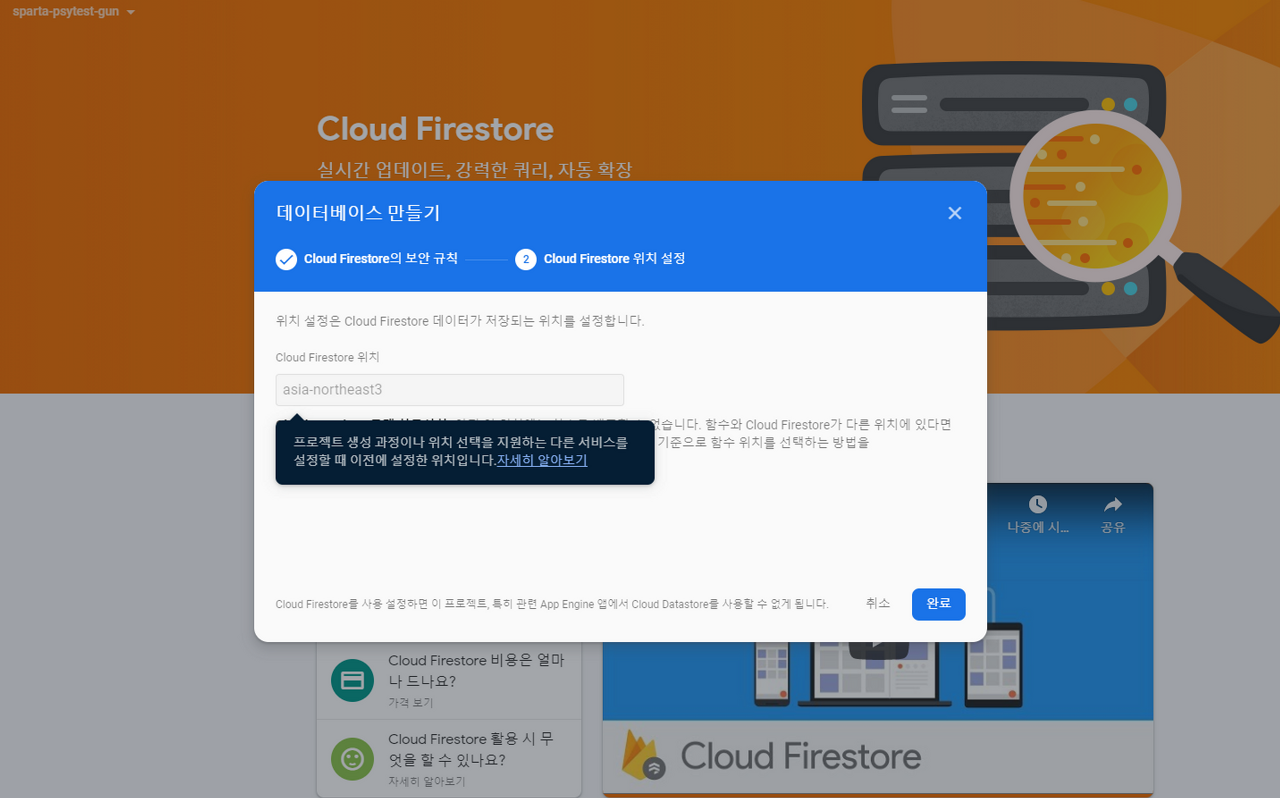
Task: Click the Firebase Firestore logo in video
Action: [645, 755]
